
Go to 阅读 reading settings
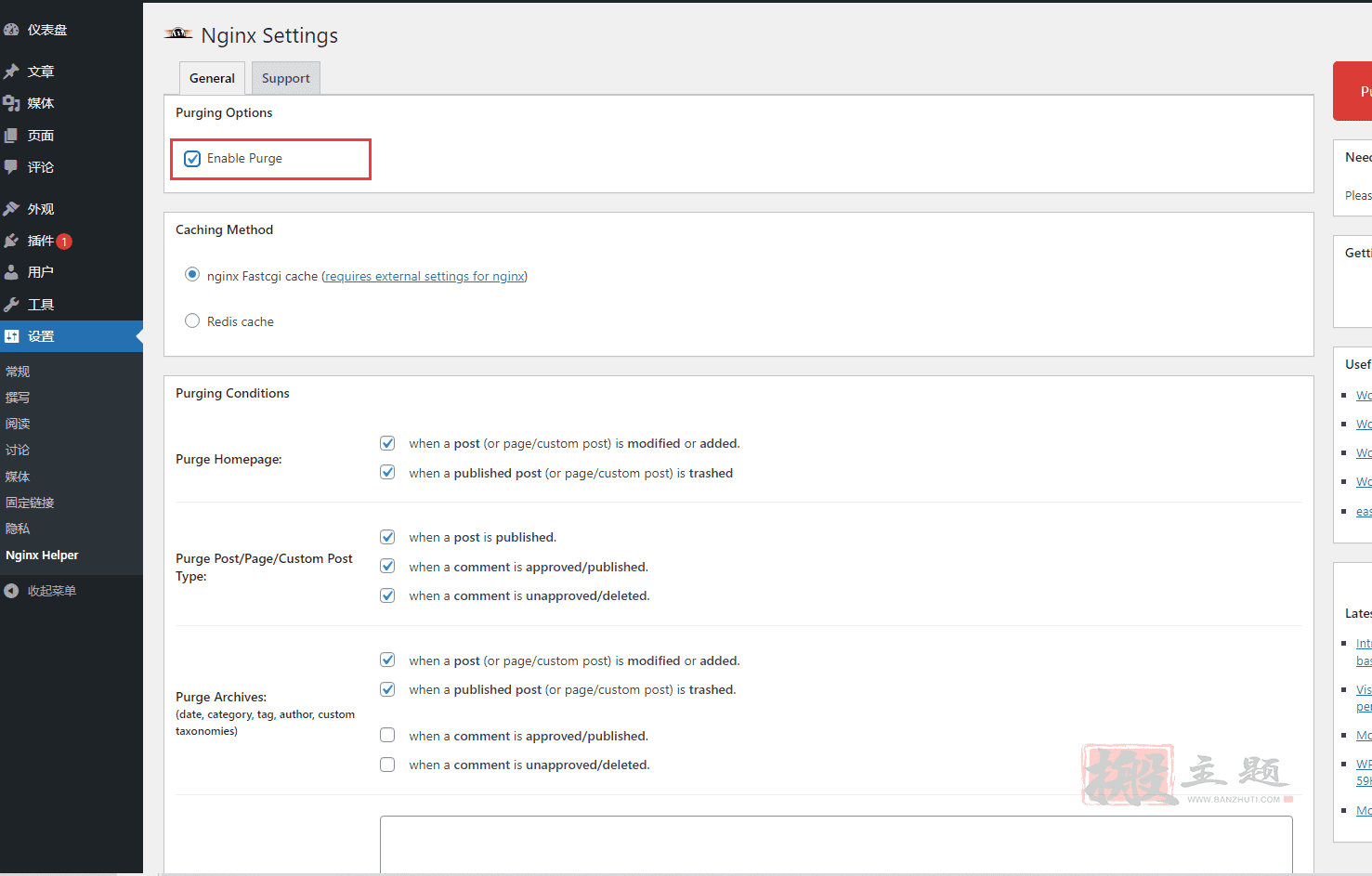pos(18,424)
